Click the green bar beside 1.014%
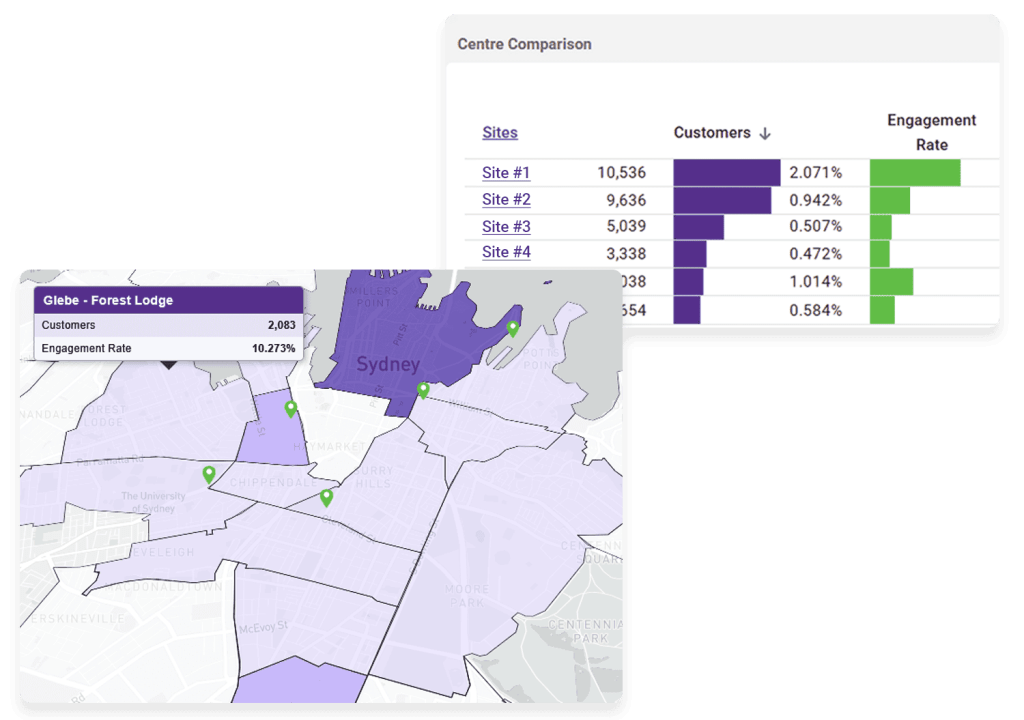 891,282
